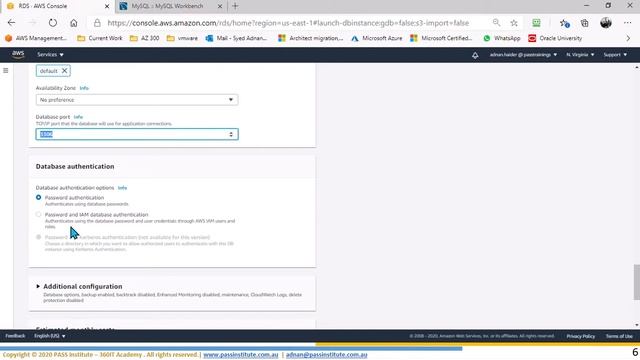
Task: Open the Oracle University bookmark
Action: pos(555,38)
